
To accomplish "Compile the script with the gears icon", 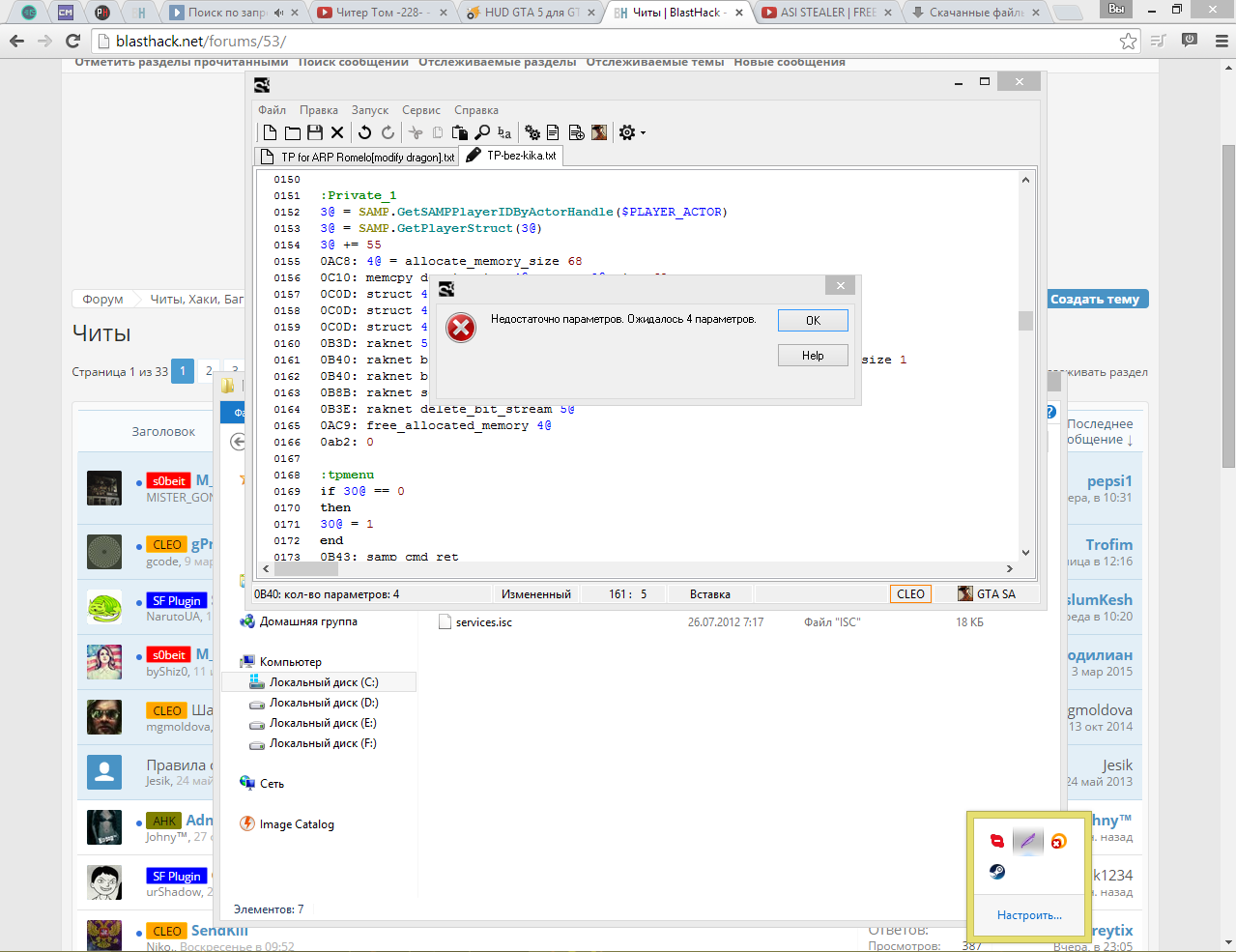I will pyautogui.click(x=532, y=132).
